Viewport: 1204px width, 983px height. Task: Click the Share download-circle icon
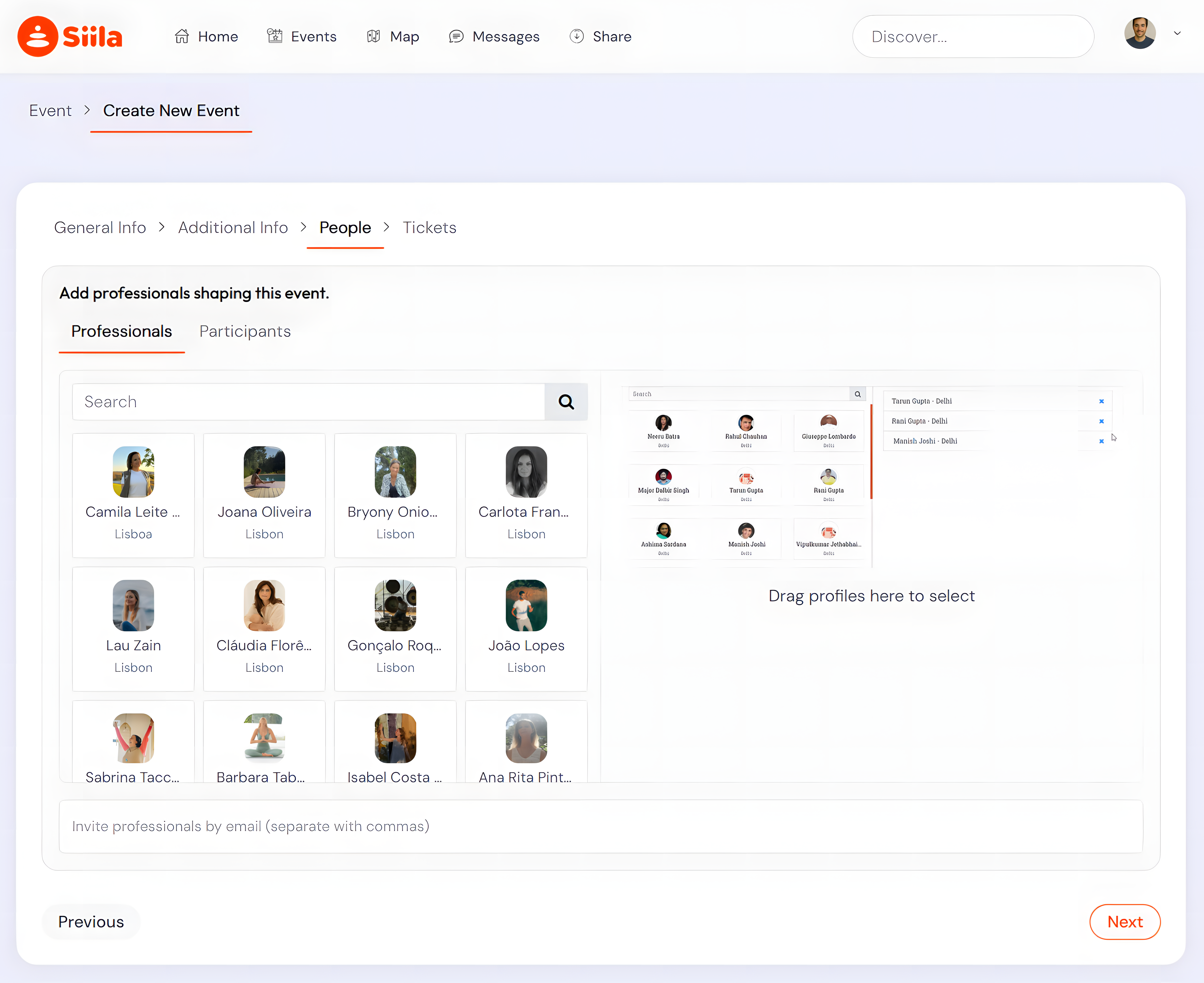[577, 36]
